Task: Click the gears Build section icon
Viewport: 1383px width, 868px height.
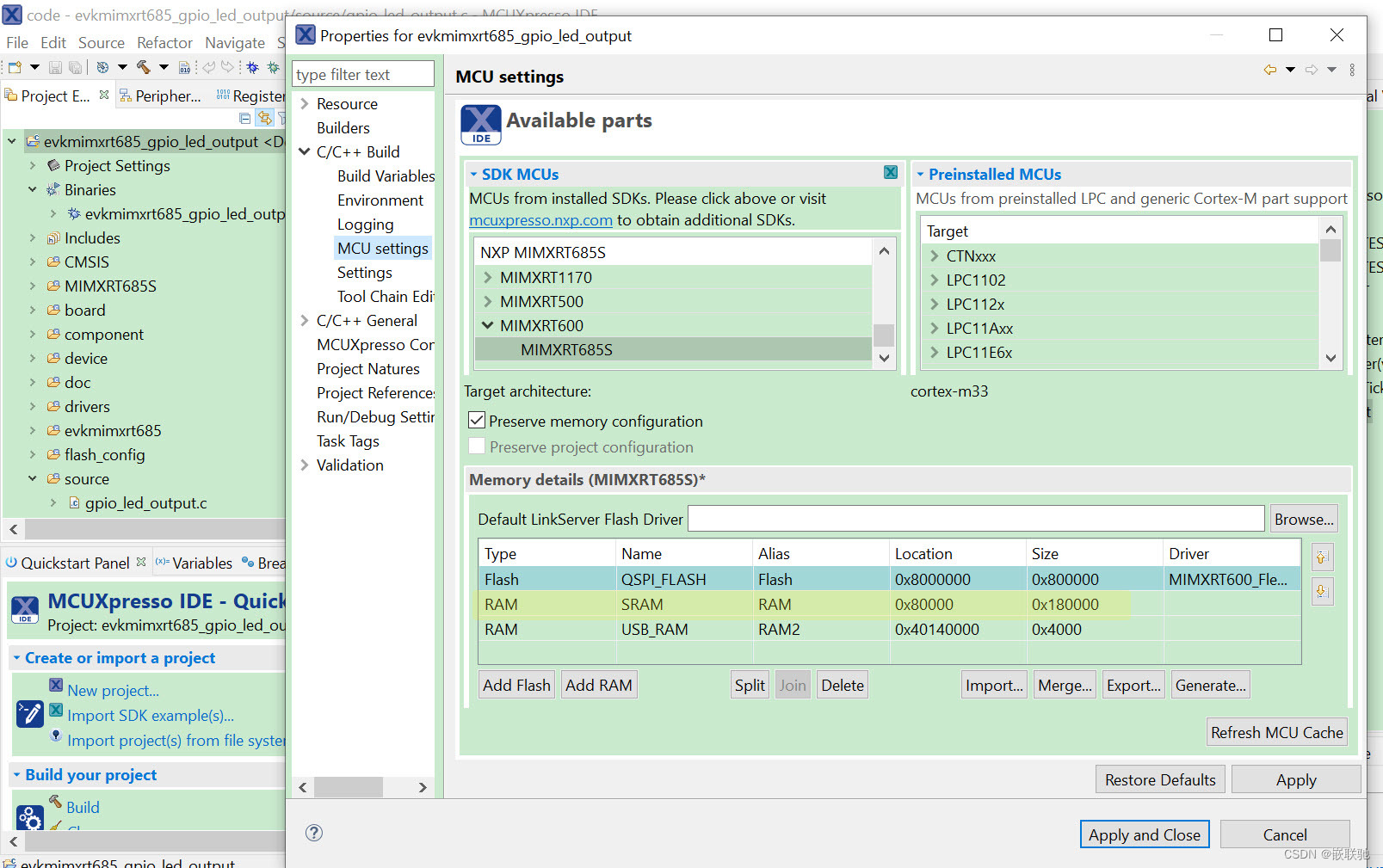Action: click(30, 816)
